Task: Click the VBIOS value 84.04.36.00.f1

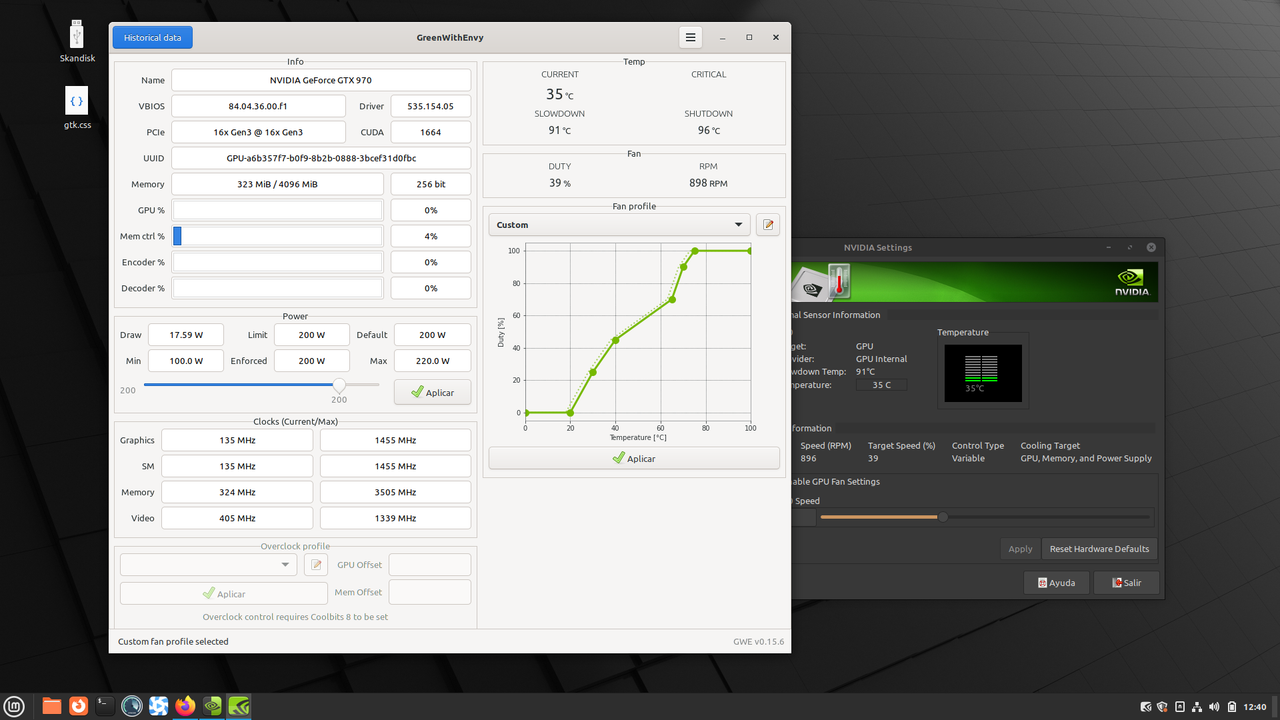Action: 258,106
